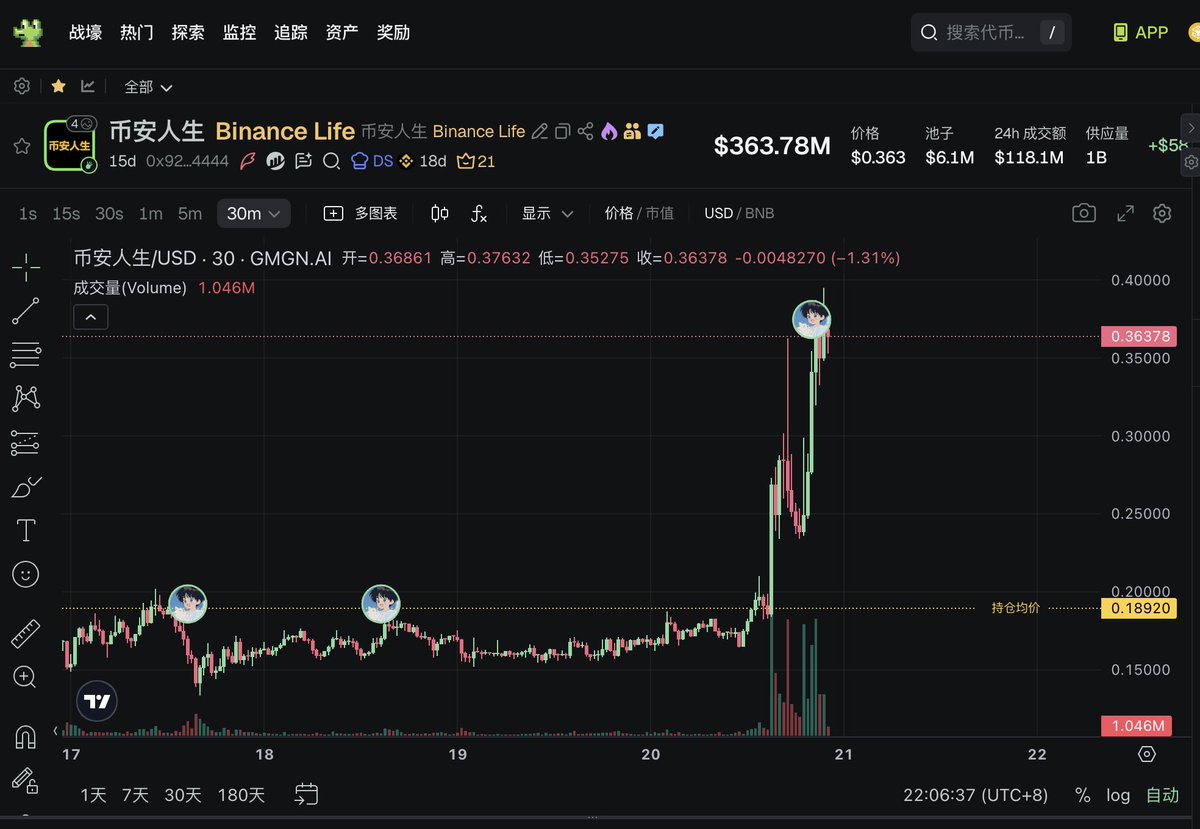
Task: Open the 热门 menu
Action: pyautogui.click(x=137, y=32)
